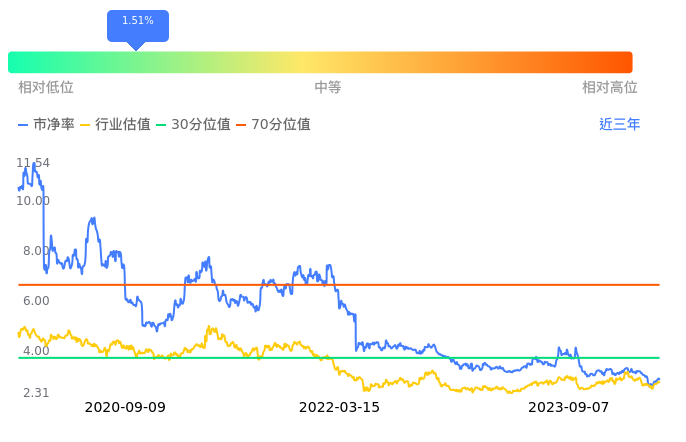This screenshot has width=686, height=442.
Task: Click the 相对高位 label under the bar
Action: click(x=610, y=88)
